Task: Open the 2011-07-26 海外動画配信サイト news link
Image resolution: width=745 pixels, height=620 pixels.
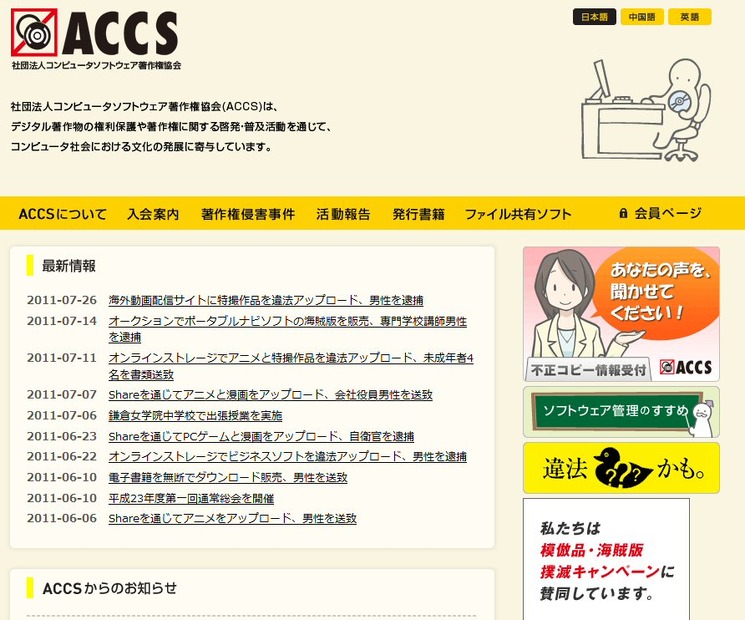Action: point(265,300)
